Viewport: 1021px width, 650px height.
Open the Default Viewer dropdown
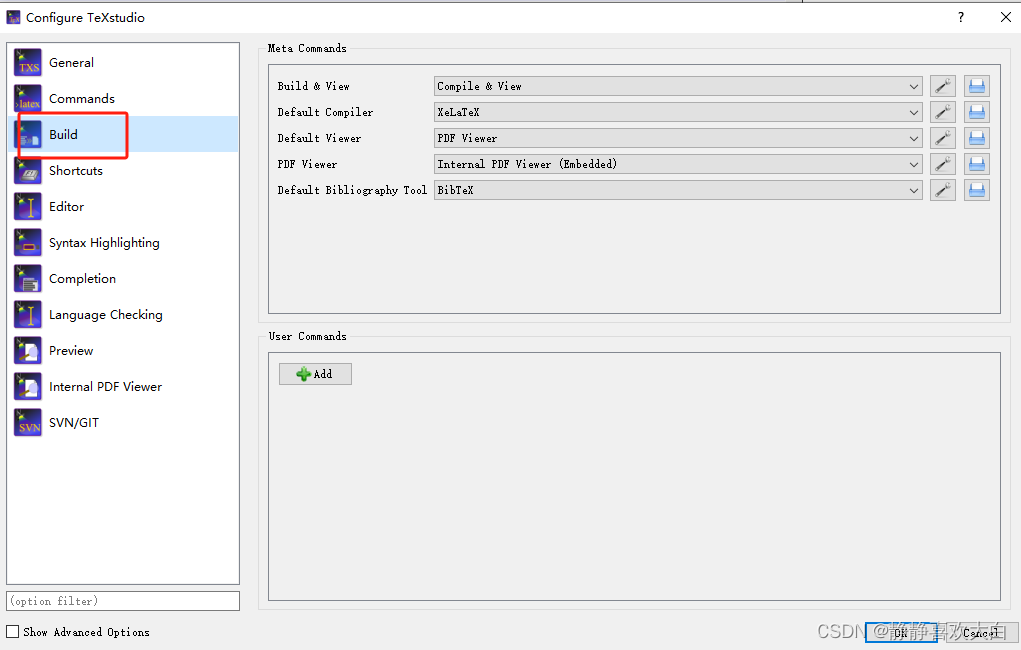pyautogui.click(x=678, y=138)
